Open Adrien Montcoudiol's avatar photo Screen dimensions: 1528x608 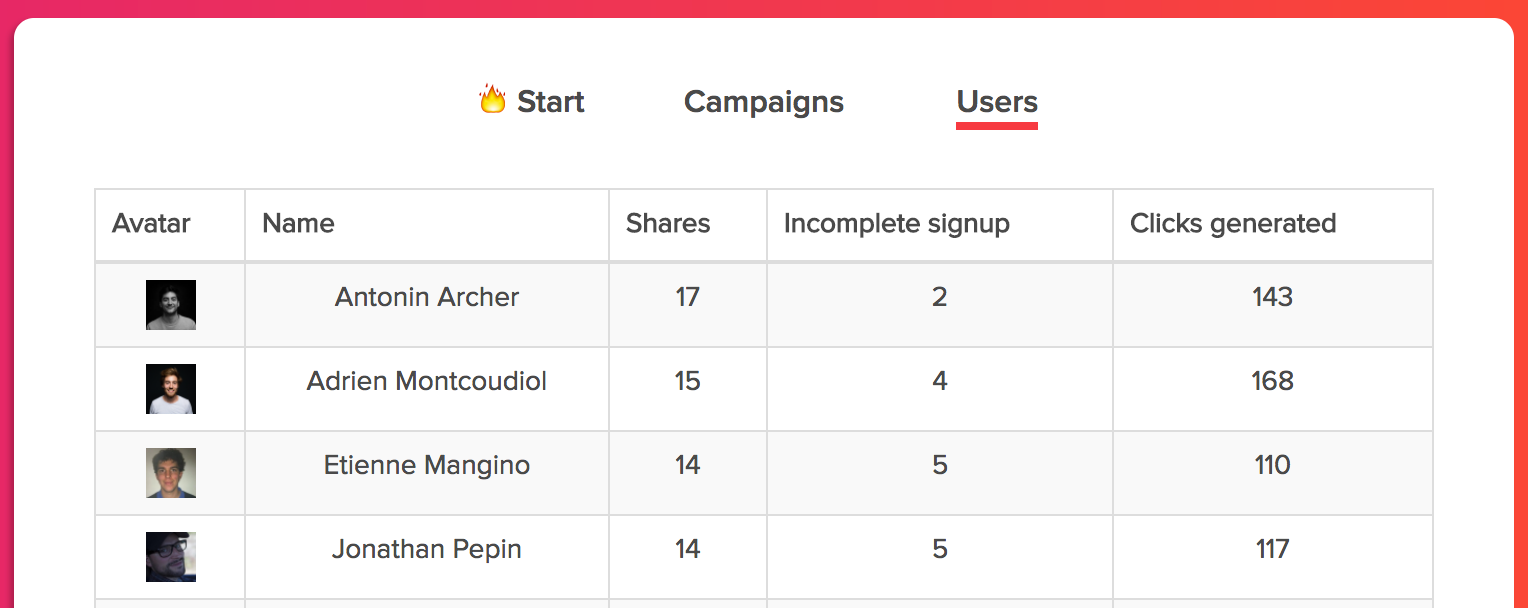[171, 389]
